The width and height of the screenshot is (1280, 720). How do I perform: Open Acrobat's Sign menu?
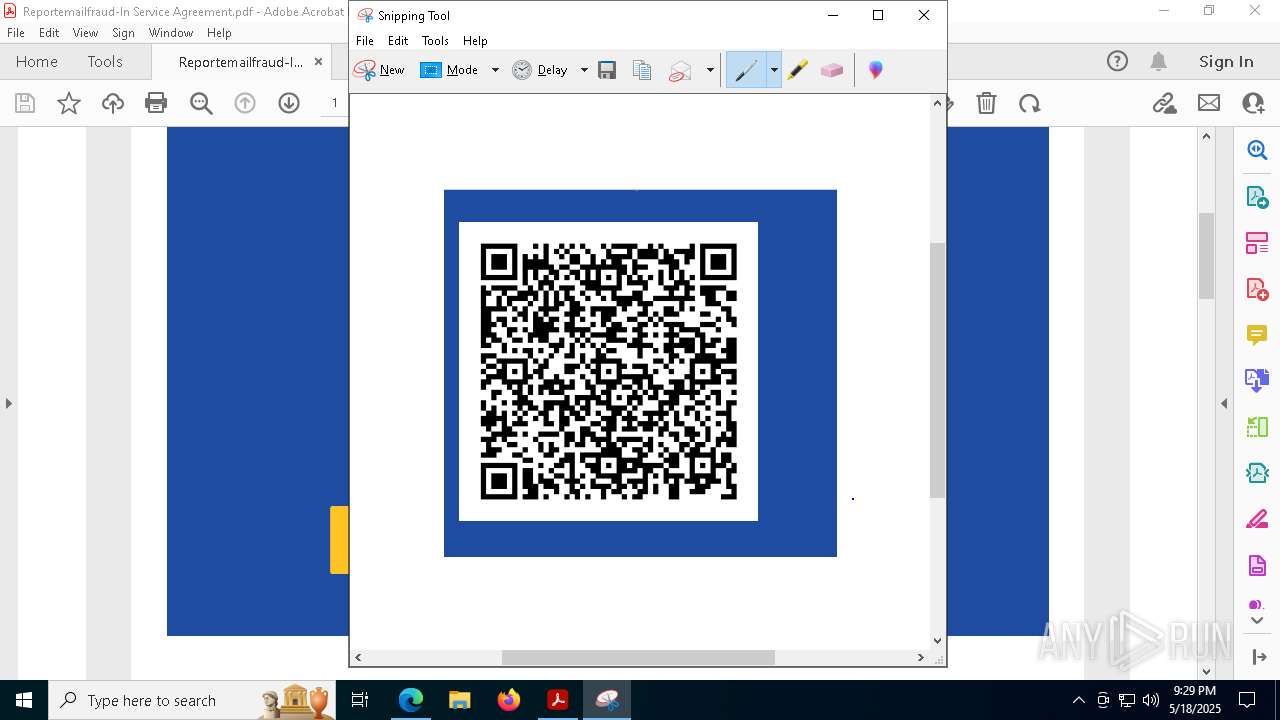coord(123,33)
